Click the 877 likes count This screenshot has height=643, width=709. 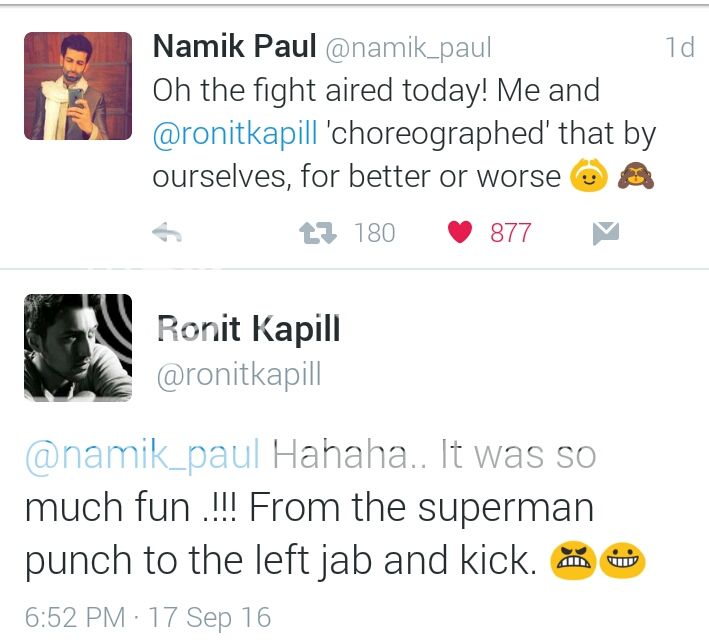click(510, 234)
